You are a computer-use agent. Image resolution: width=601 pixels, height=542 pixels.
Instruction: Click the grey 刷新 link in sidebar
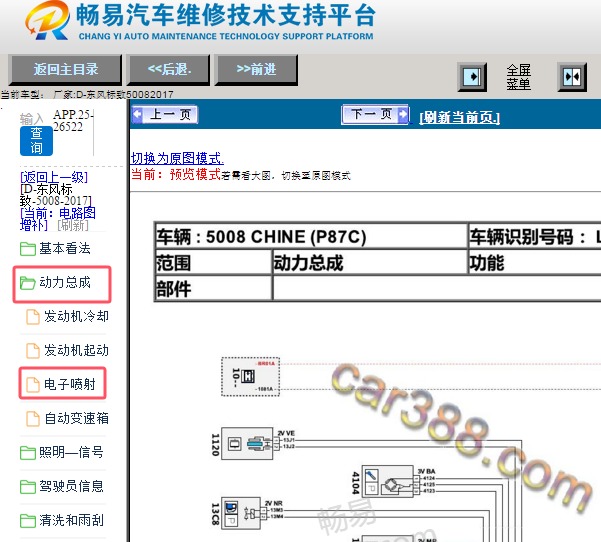pyautogui.click(x=73, y=225)
